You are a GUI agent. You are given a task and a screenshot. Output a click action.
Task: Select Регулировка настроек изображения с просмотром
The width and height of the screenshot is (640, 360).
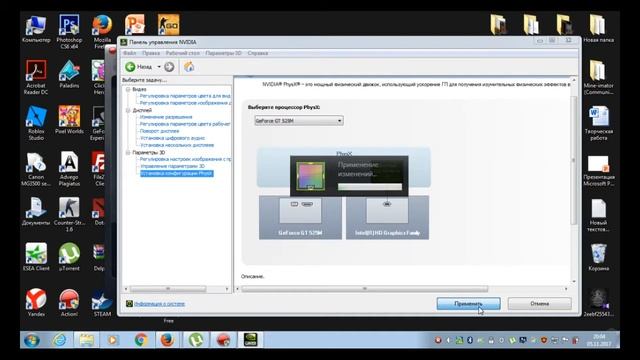pyautogui.click(x=185, y=159)
